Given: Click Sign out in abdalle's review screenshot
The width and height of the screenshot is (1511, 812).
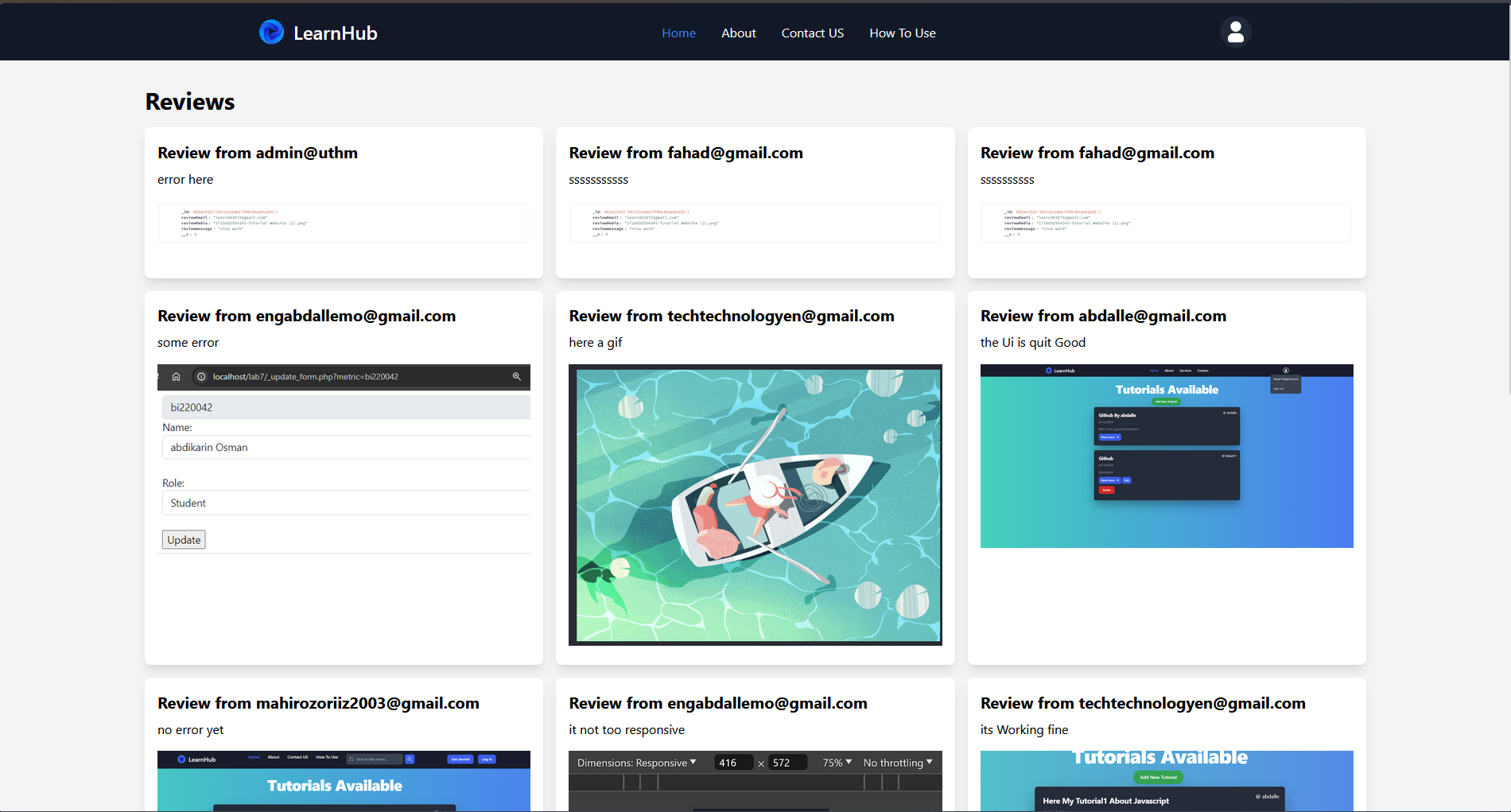Looking at the screenshot, I should point(1277,390).
